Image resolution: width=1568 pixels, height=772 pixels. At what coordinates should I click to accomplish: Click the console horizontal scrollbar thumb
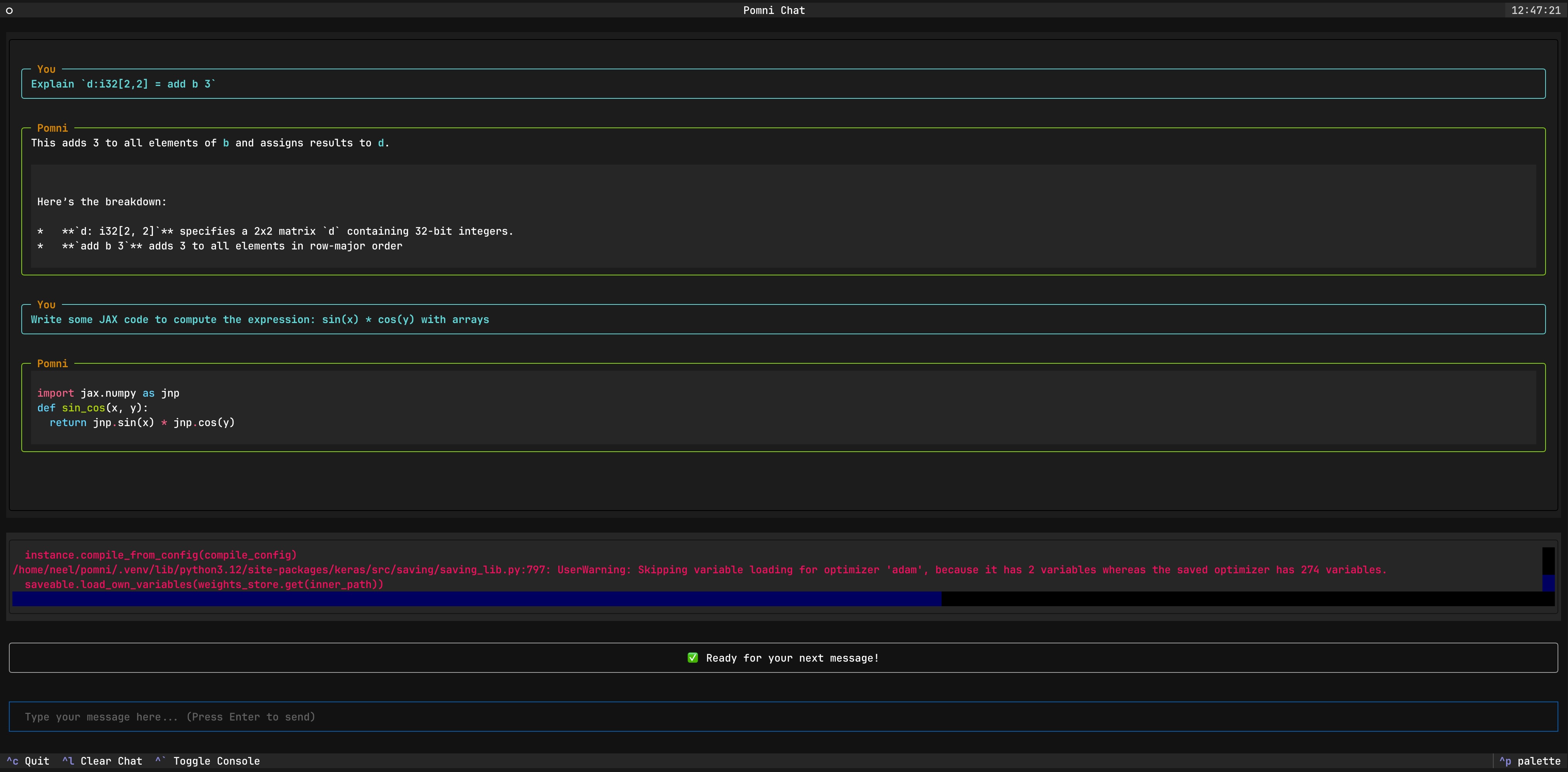pos(477,599)
